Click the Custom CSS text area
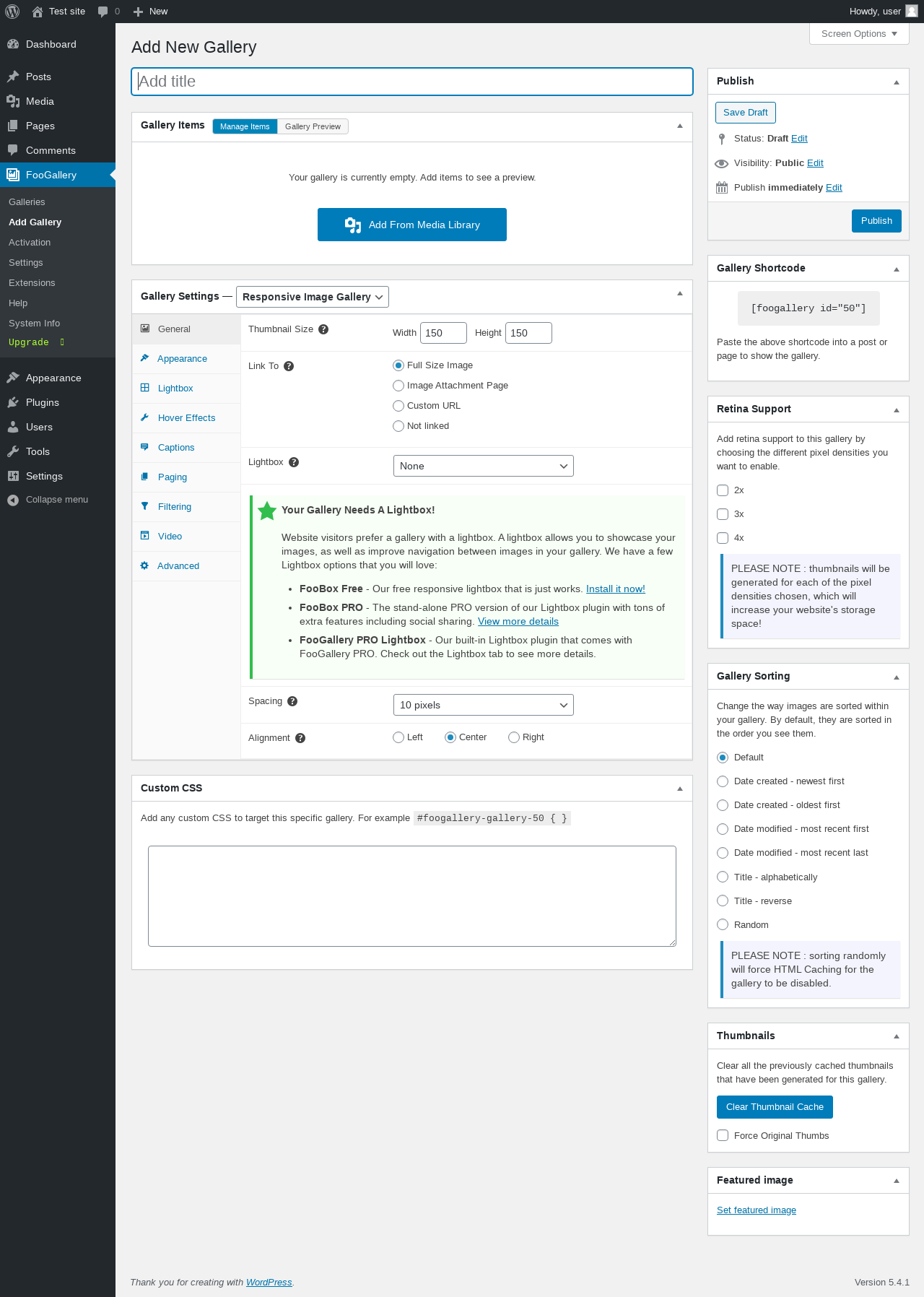This screenshot has height=1297, width=924. (x=412, y=896)
